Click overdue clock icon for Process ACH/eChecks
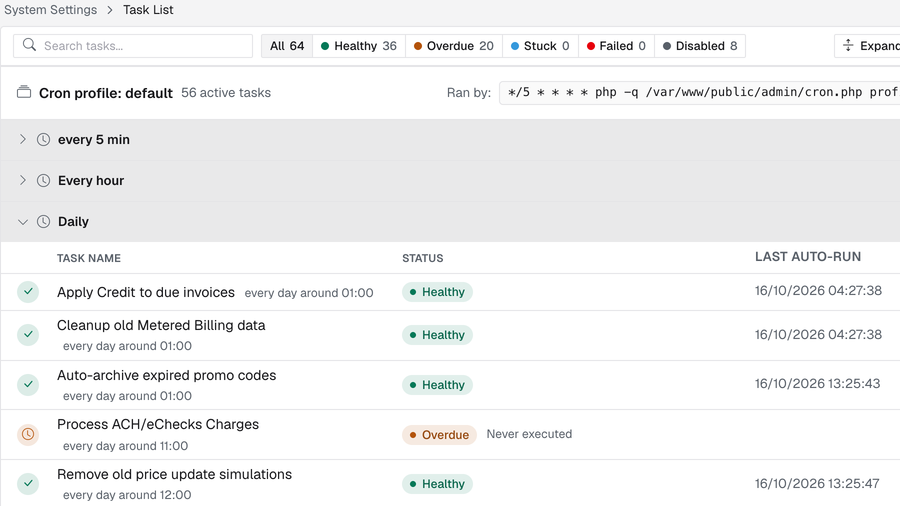Screen dimensions: 900x506 (x=28, y=434)
